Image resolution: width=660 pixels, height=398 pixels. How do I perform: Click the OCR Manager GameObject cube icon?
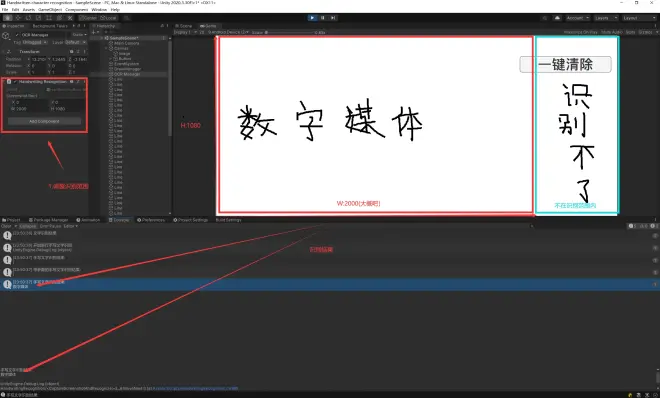pyautogui.click(x=6, y=36)
